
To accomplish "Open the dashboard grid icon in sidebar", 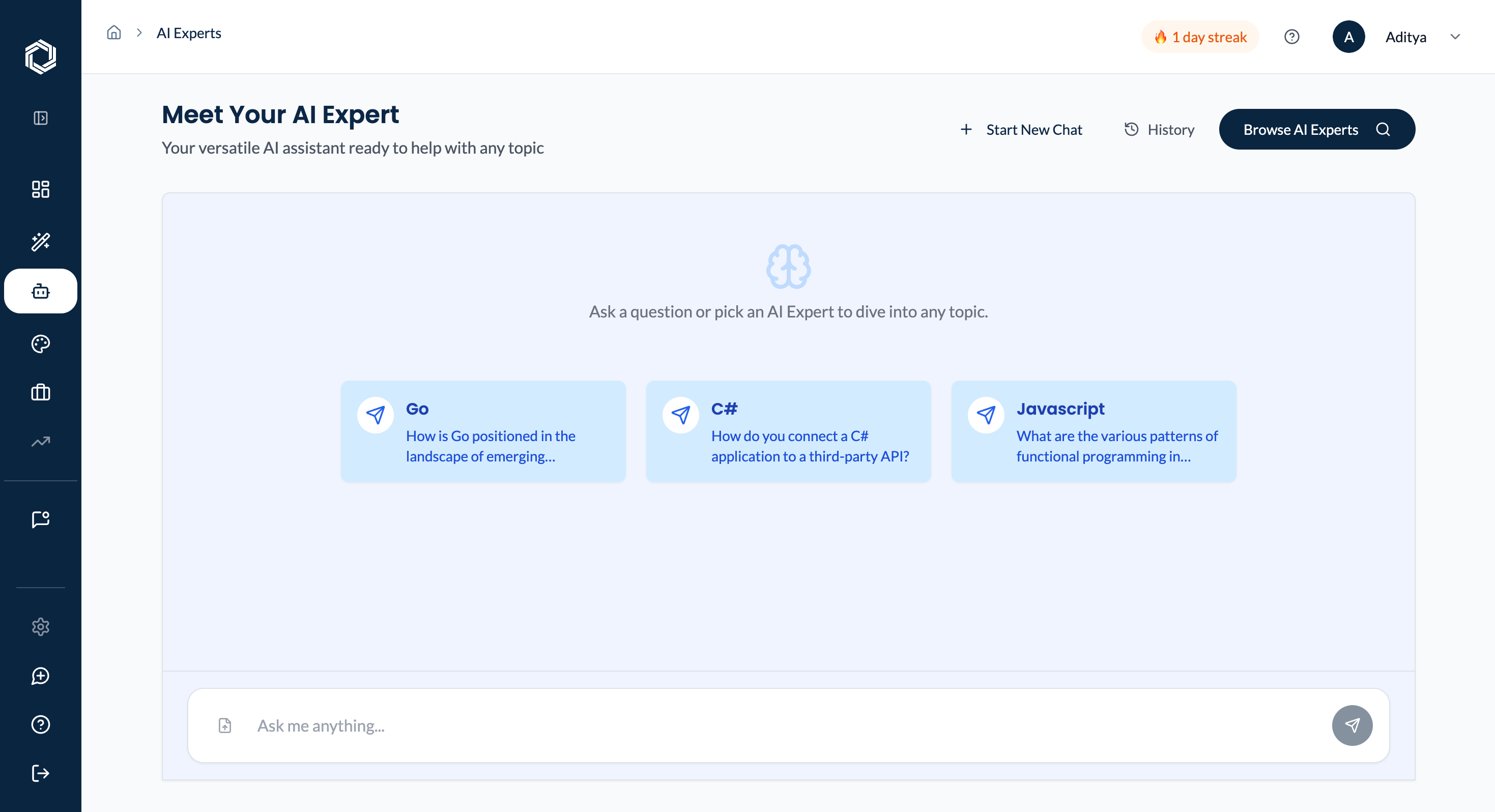I will 41,189.
